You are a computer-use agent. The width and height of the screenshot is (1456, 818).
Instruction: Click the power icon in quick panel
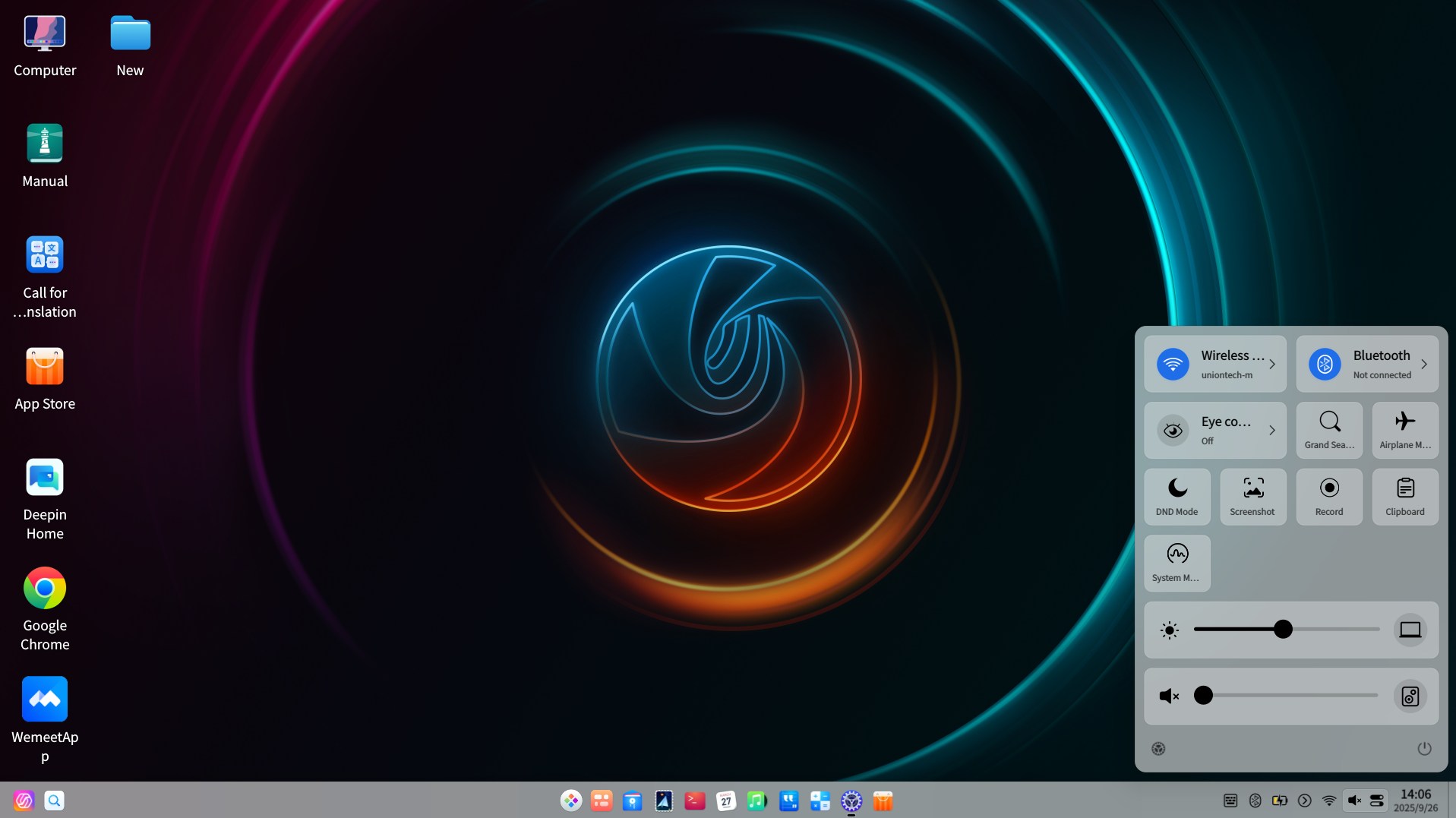pyautogui.click(x=1424, y=749)
